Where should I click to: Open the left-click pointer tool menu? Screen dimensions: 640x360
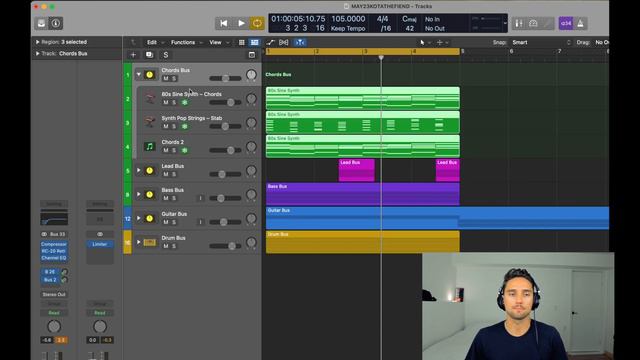(424, 42)
